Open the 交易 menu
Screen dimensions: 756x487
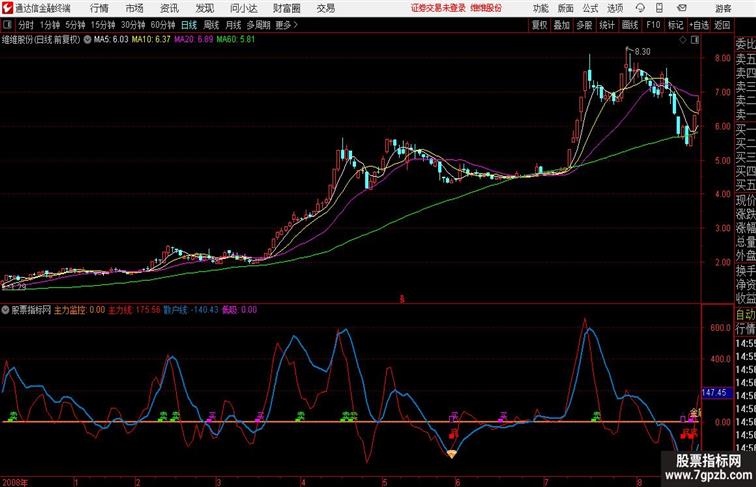[325, 8]
